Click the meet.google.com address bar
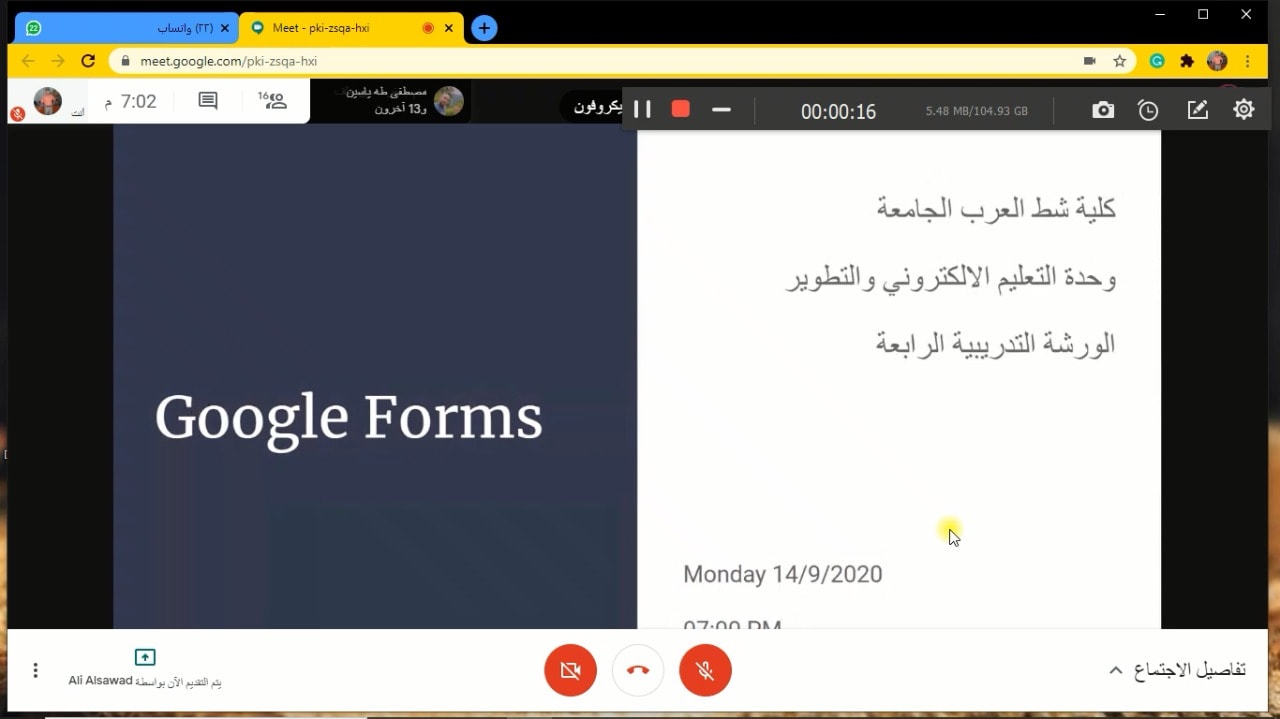This screenshot has height=719, width=1280. [620, 61]
